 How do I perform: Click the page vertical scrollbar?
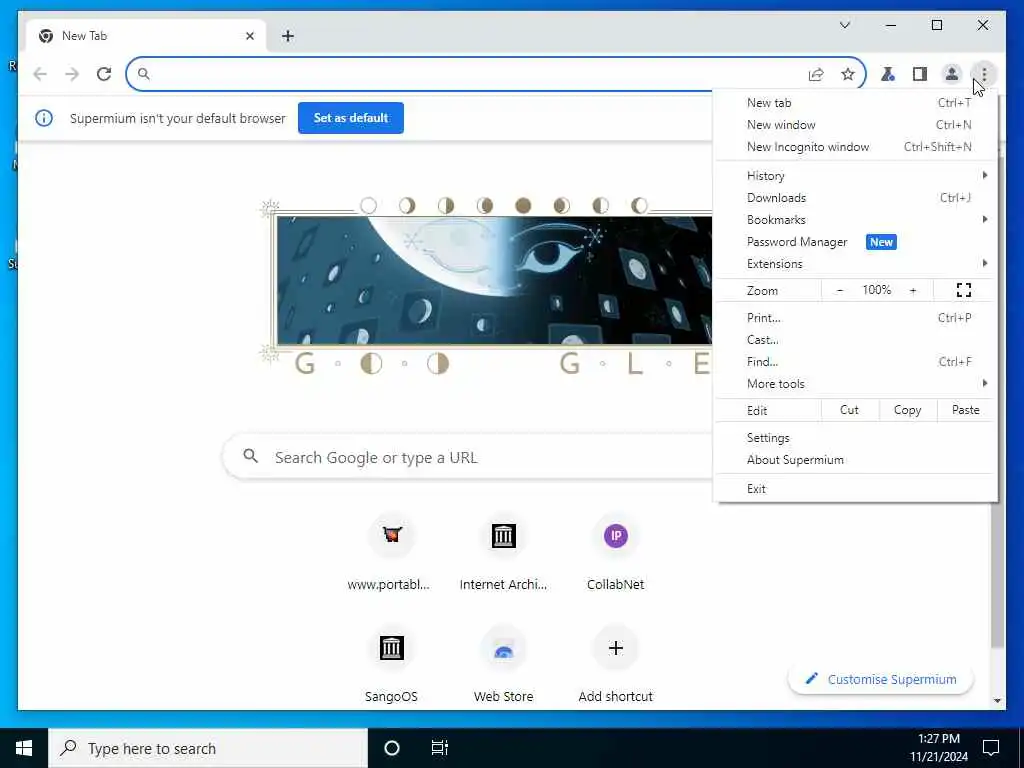(998, 575)
